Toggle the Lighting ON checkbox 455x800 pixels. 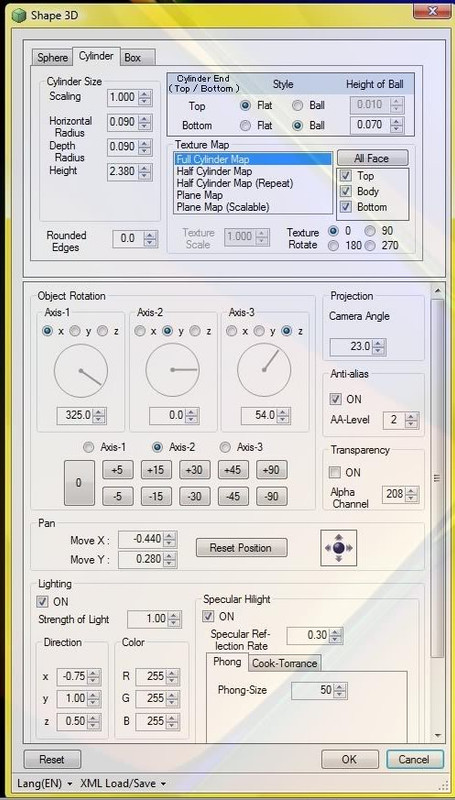[43, 602]
